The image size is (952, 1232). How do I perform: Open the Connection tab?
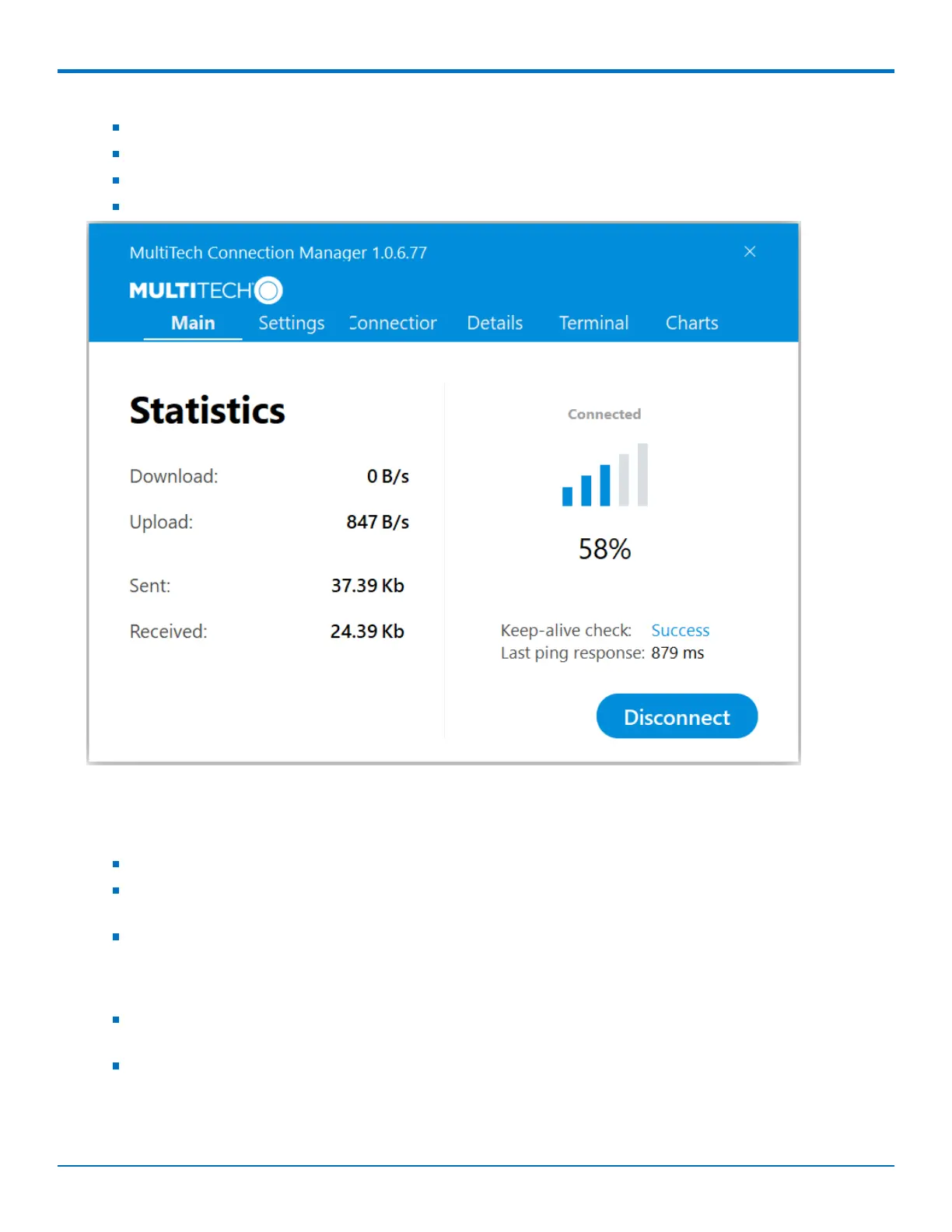393,323
